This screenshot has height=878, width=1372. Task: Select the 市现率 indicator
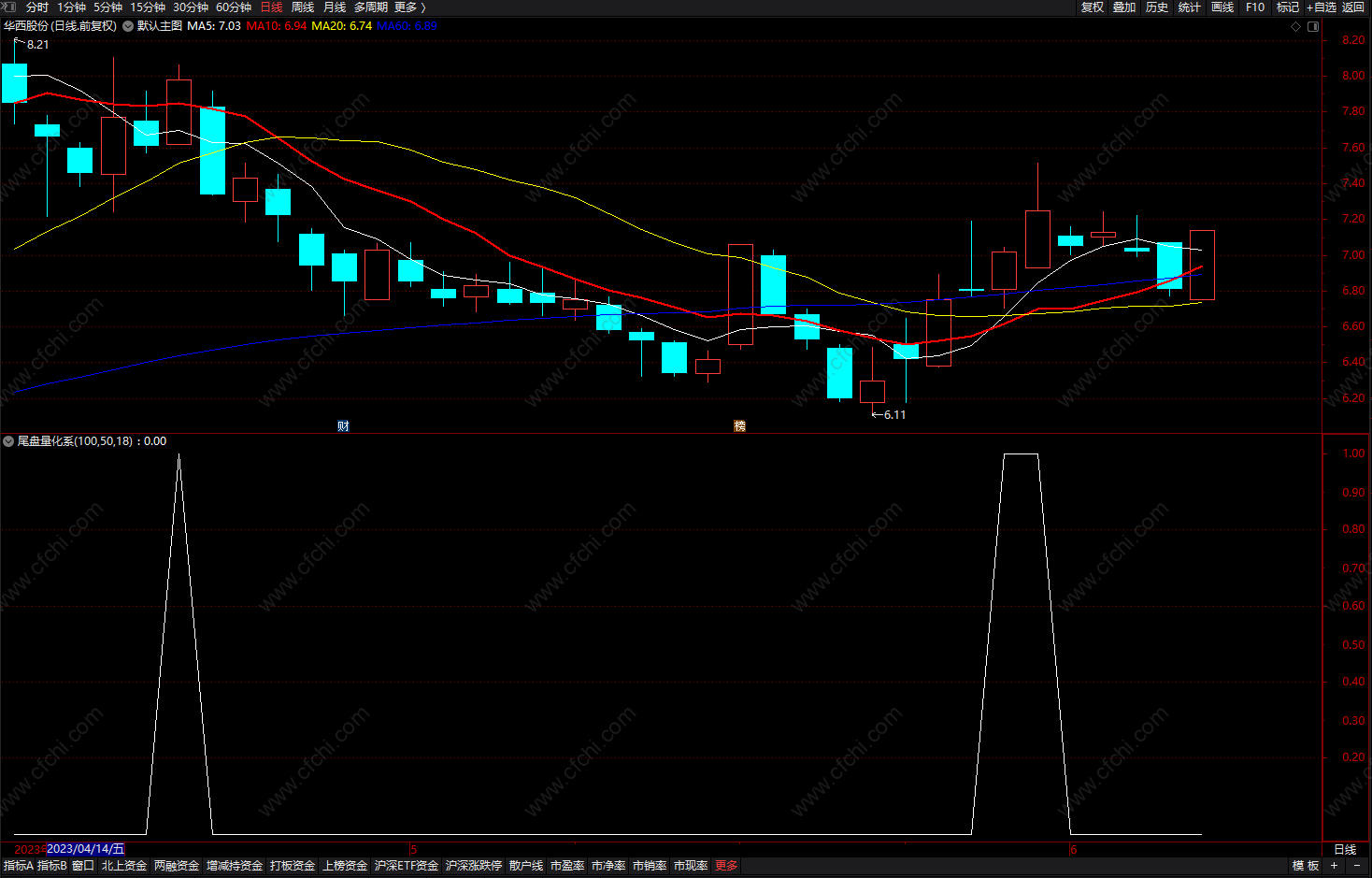pyautogui.click(x=691, y=866)
